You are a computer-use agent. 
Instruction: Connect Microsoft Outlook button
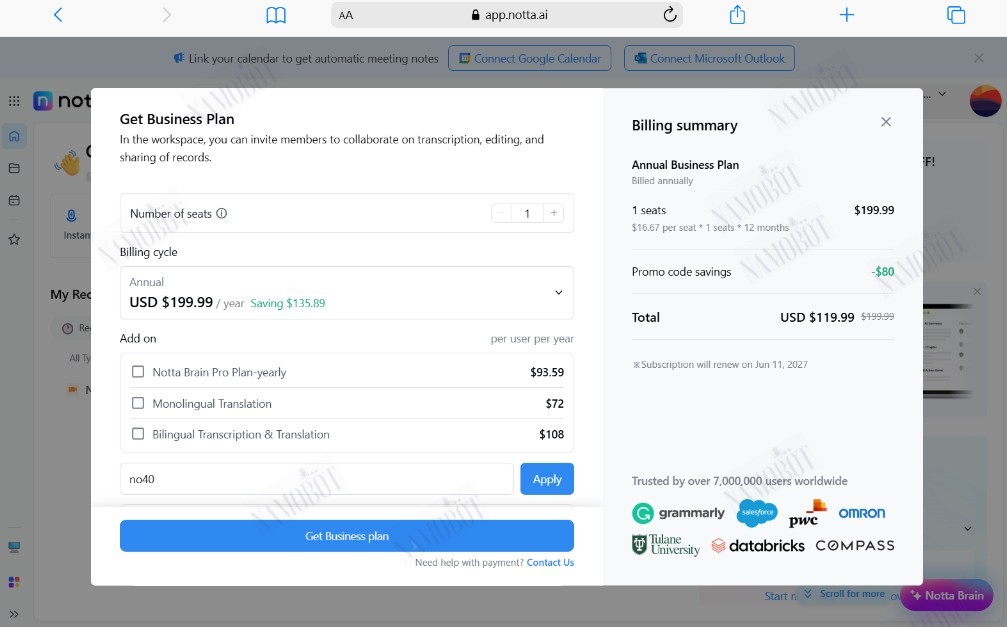pyautogui.click(x=709, y=58)
